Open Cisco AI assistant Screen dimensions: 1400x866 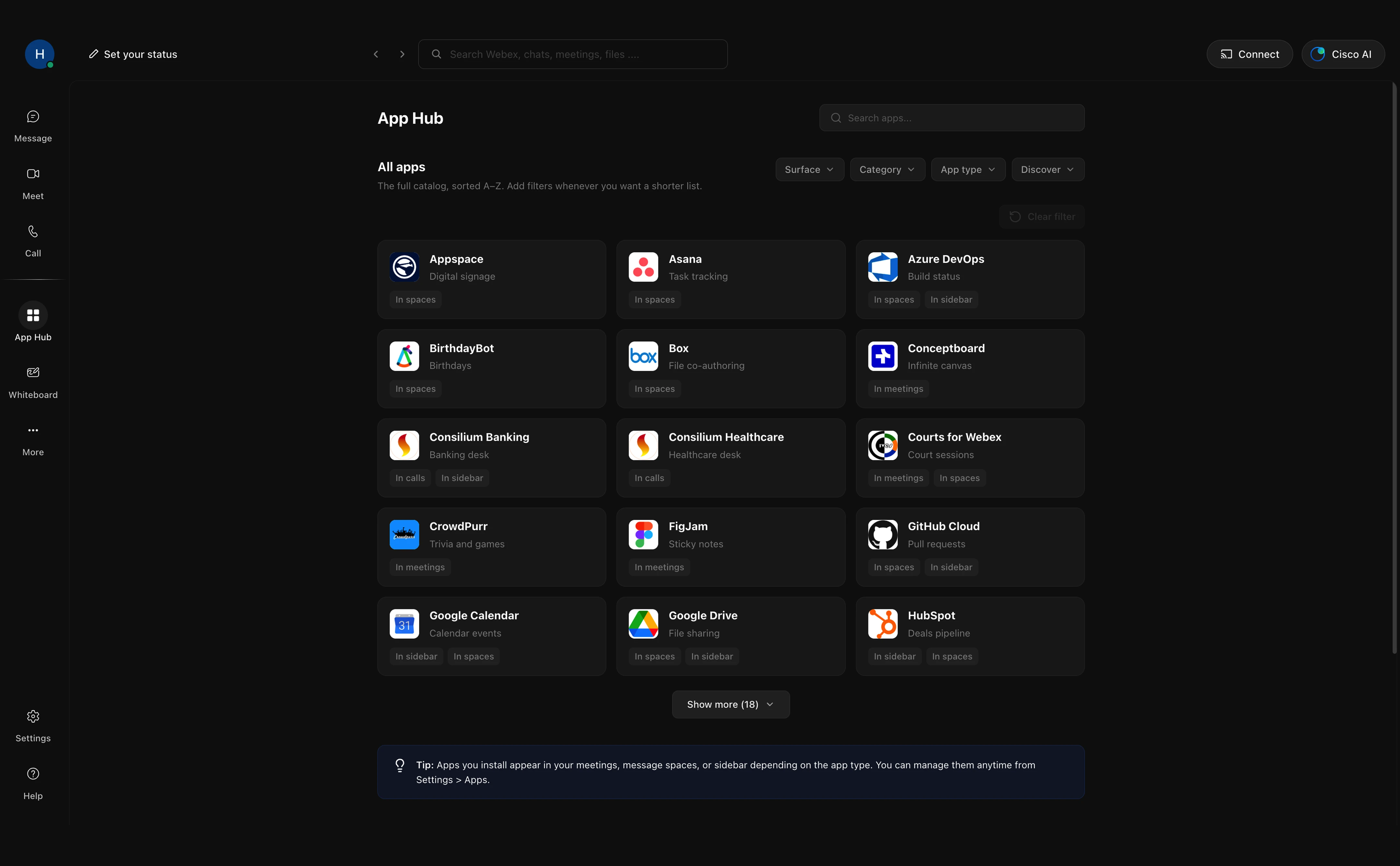pyautogui.click(x=1343, y=54)
